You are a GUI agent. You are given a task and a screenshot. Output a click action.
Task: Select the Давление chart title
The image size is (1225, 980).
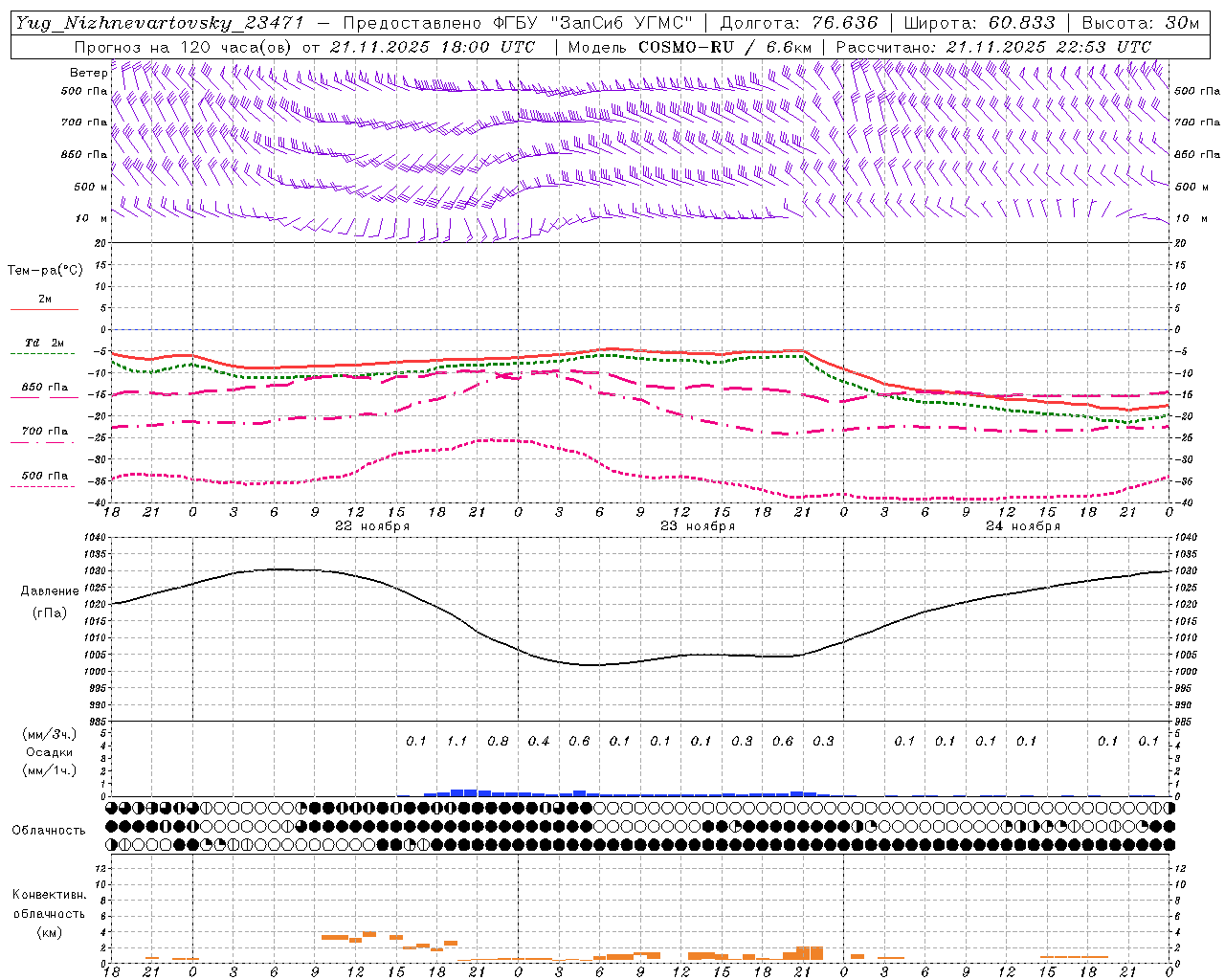coord(50,591)
